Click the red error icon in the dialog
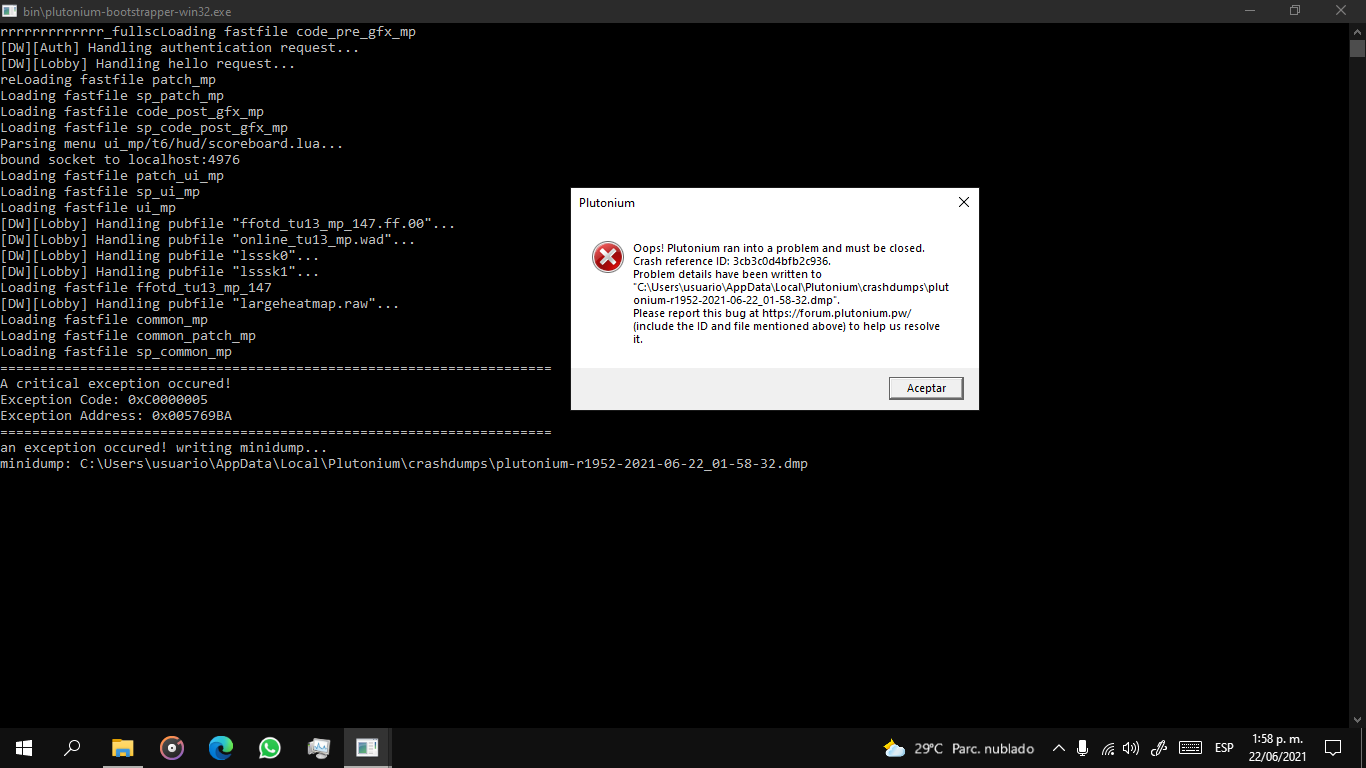The width and height of the screenshot is (1366, 768). tap(608, 257)
